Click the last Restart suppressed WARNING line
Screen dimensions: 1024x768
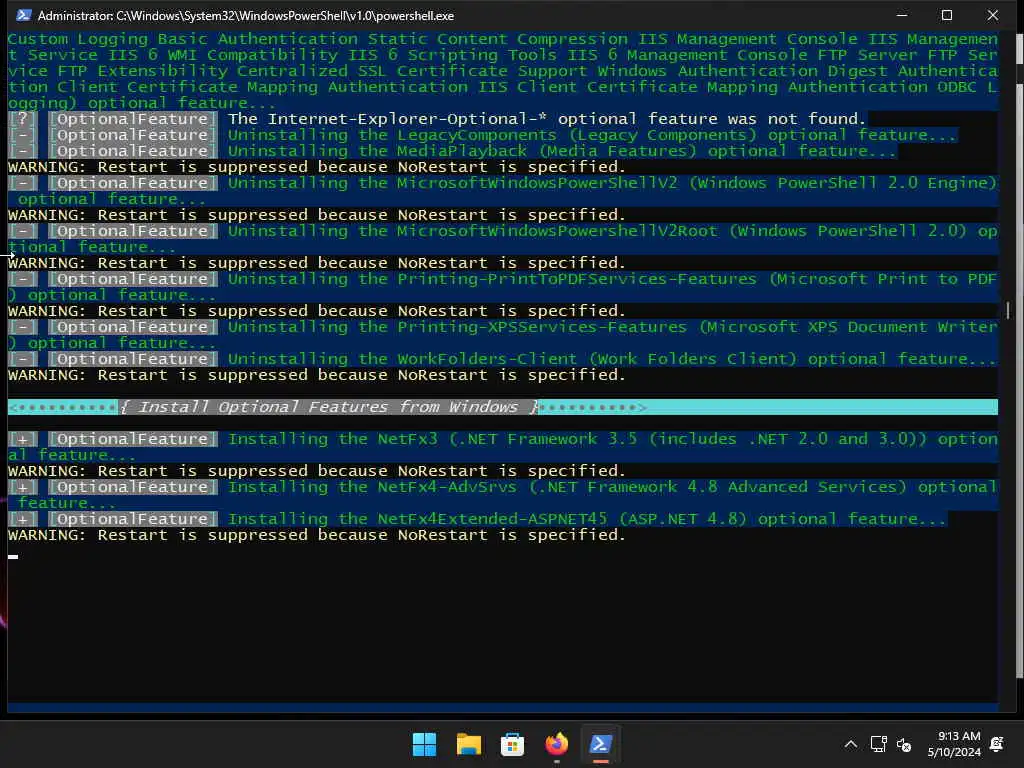(x=317, y=535)
